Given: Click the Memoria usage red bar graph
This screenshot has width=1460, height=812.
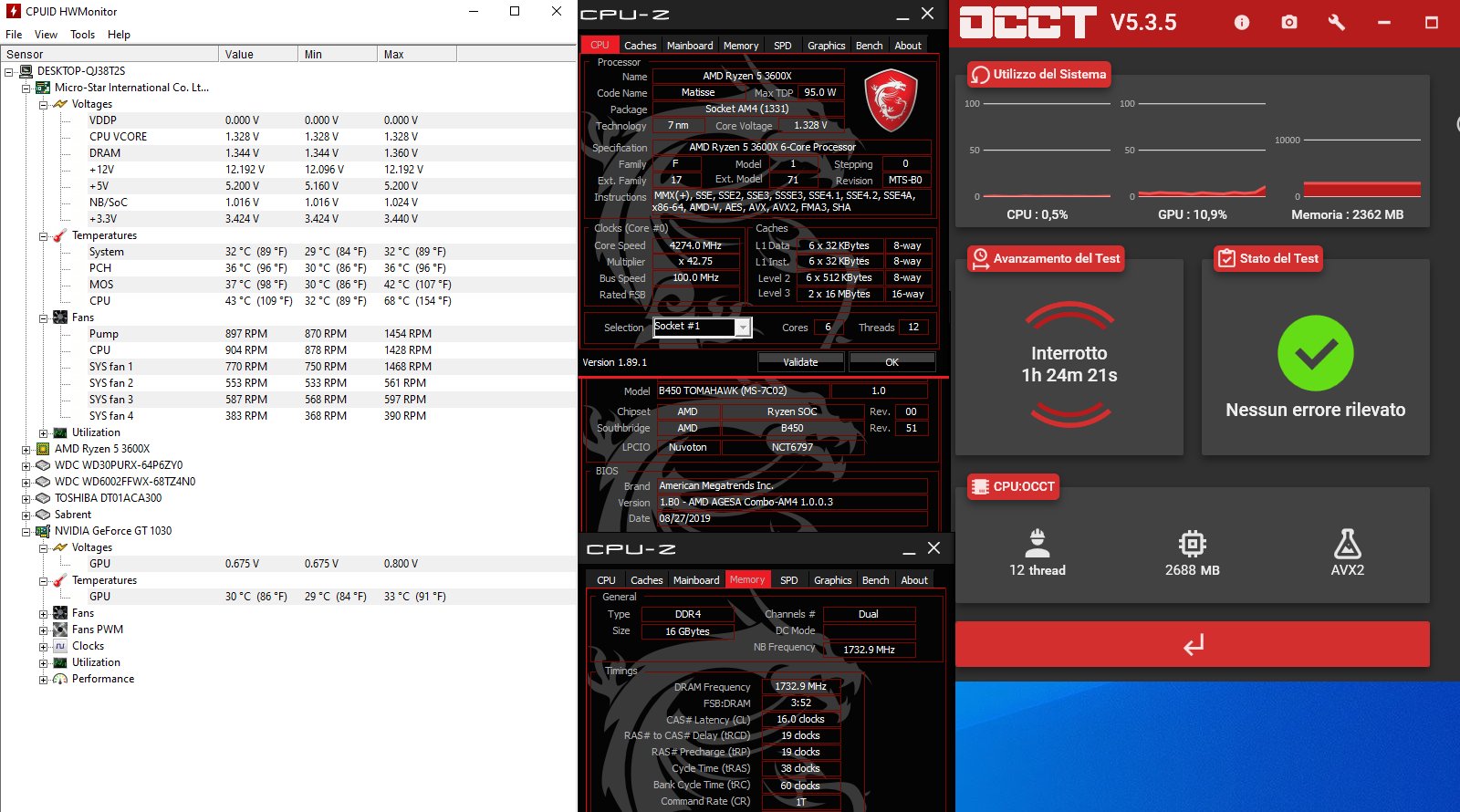Looking at the screenshot, I should point(1362,190).
